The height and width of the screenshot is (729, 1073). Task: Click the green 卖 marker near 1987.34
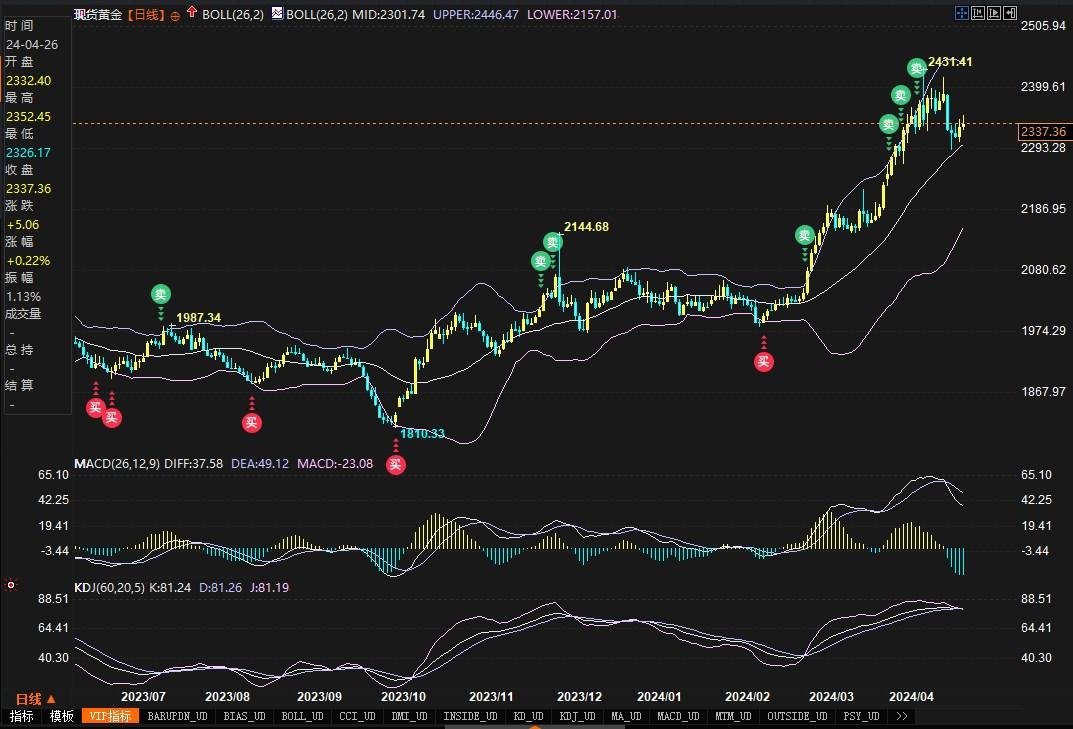(x=161, y=294)
